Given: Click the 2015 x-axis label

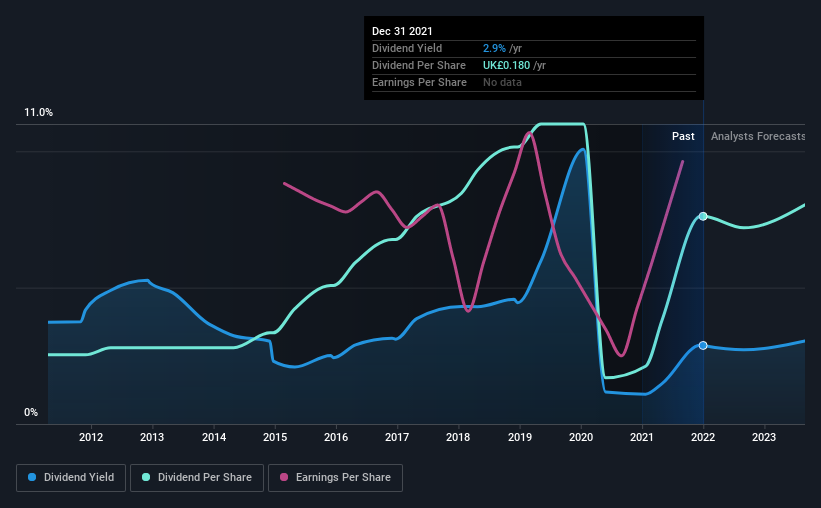Looking at the screenshot, I should point(275,437).
